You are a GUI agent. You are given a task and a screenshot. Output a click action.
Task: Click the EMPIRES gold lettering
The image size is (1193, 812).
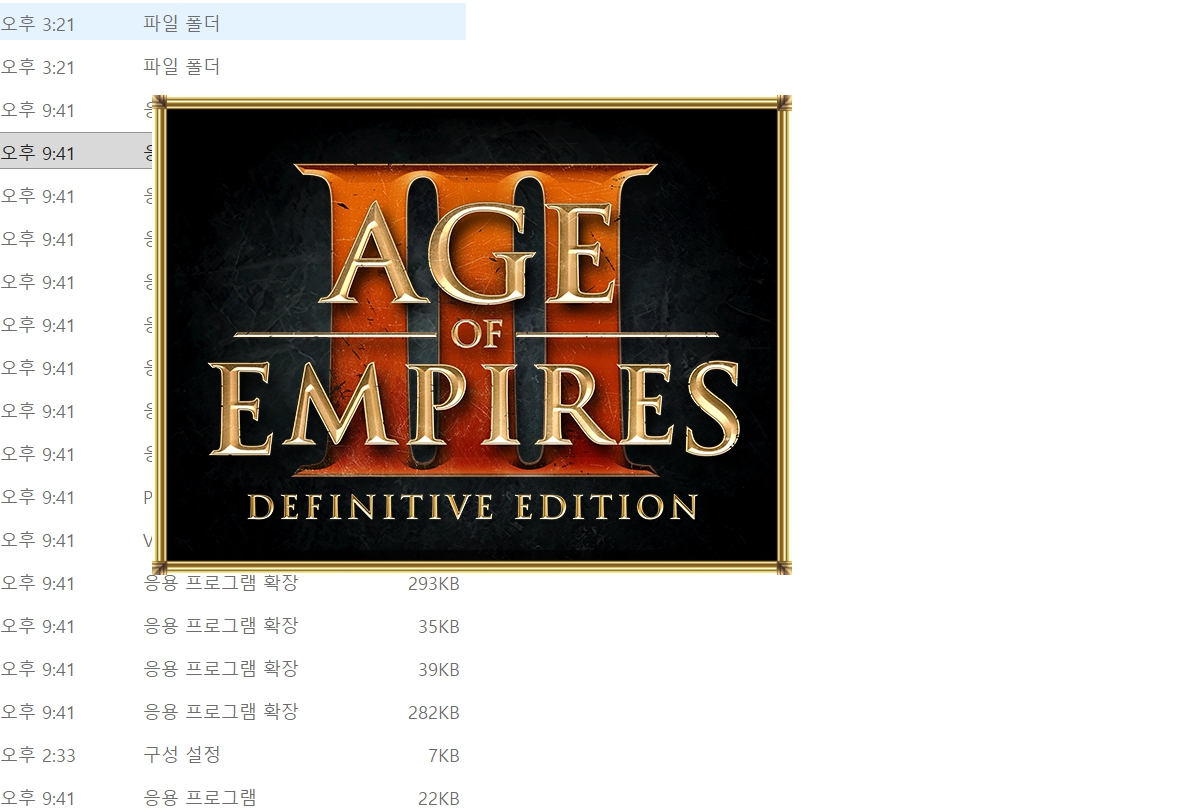pos(474,406)
